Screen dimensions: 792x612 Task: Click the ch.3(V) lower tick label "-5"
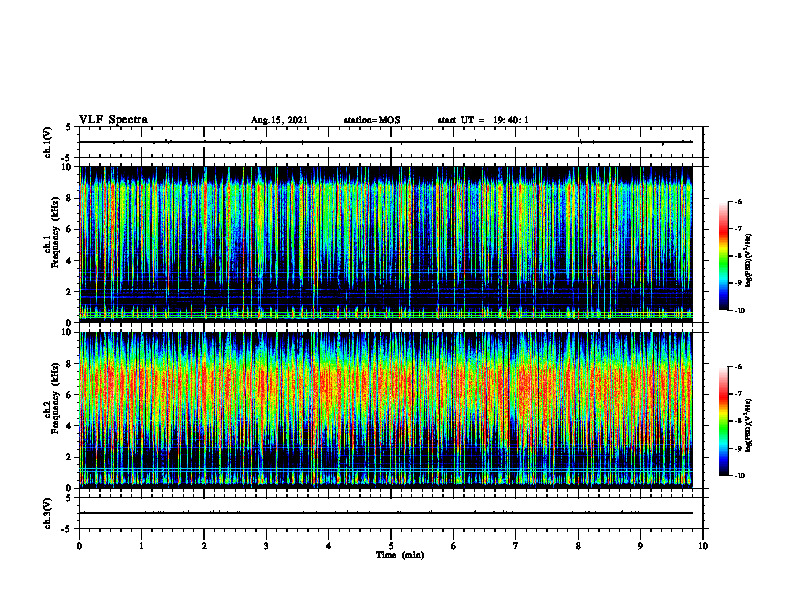(68, 529)
